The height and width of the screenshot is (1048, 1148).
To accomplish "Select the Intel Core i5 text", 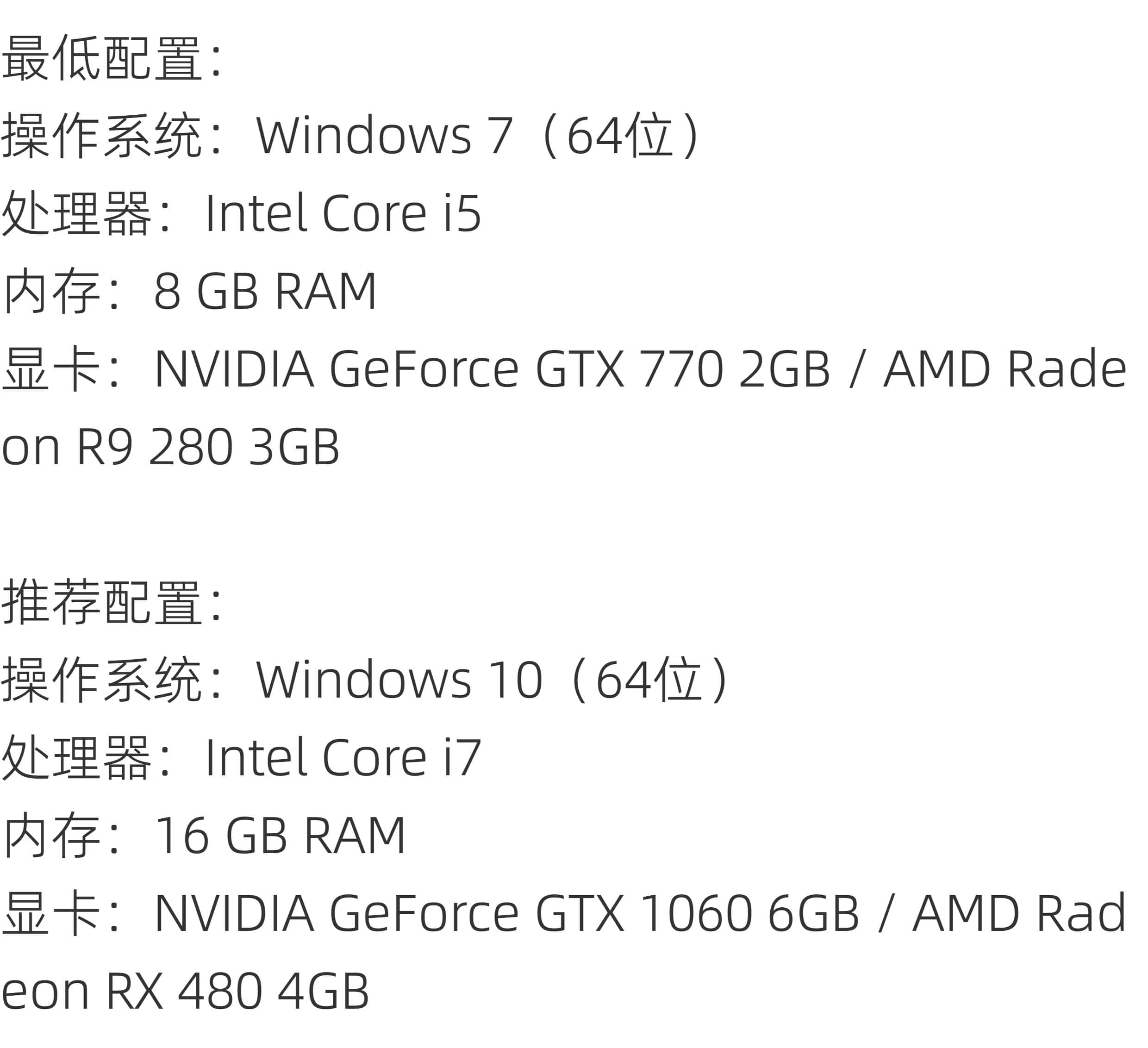I will click(343, 213).
